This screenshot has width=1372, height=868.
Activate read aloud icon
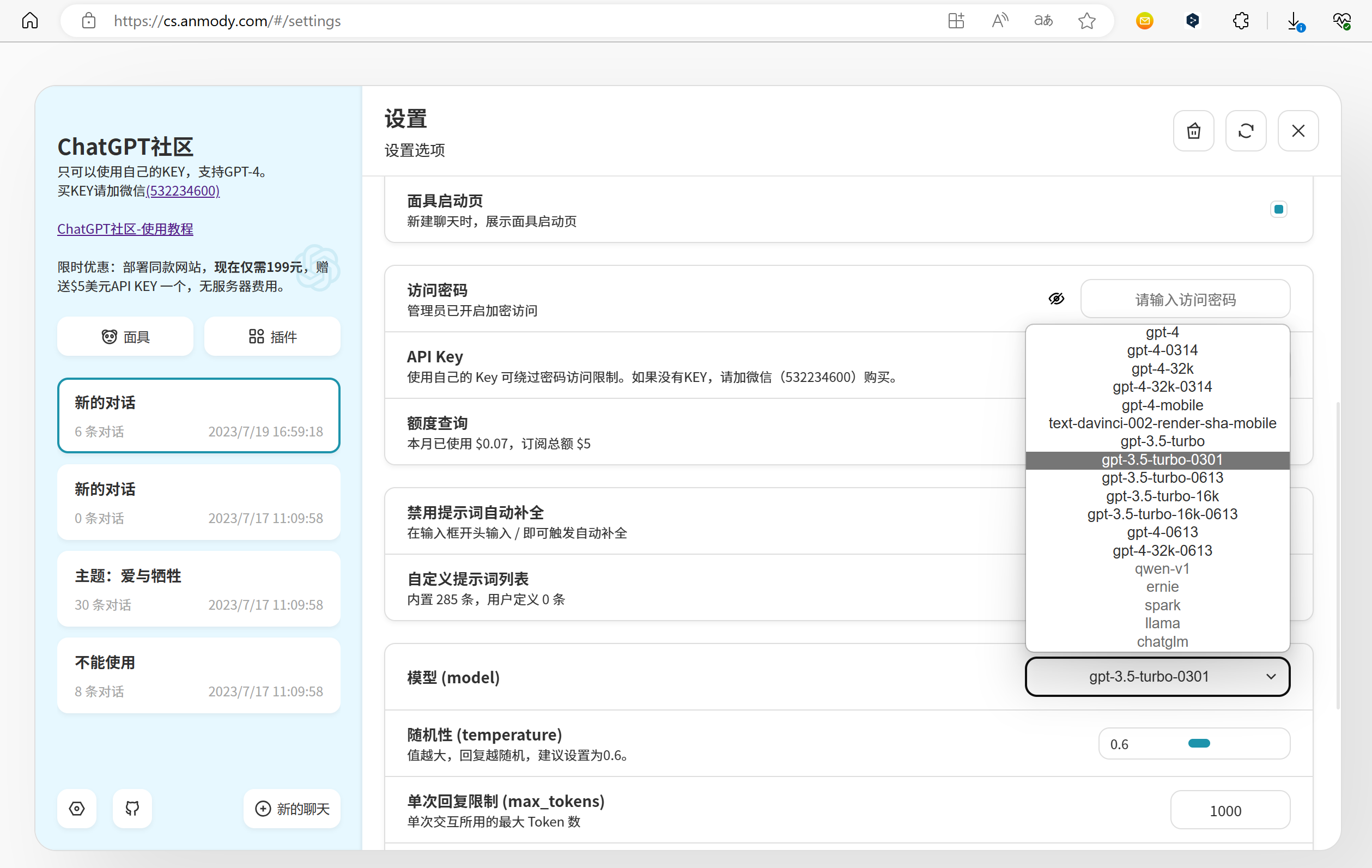tap(999, 21)
